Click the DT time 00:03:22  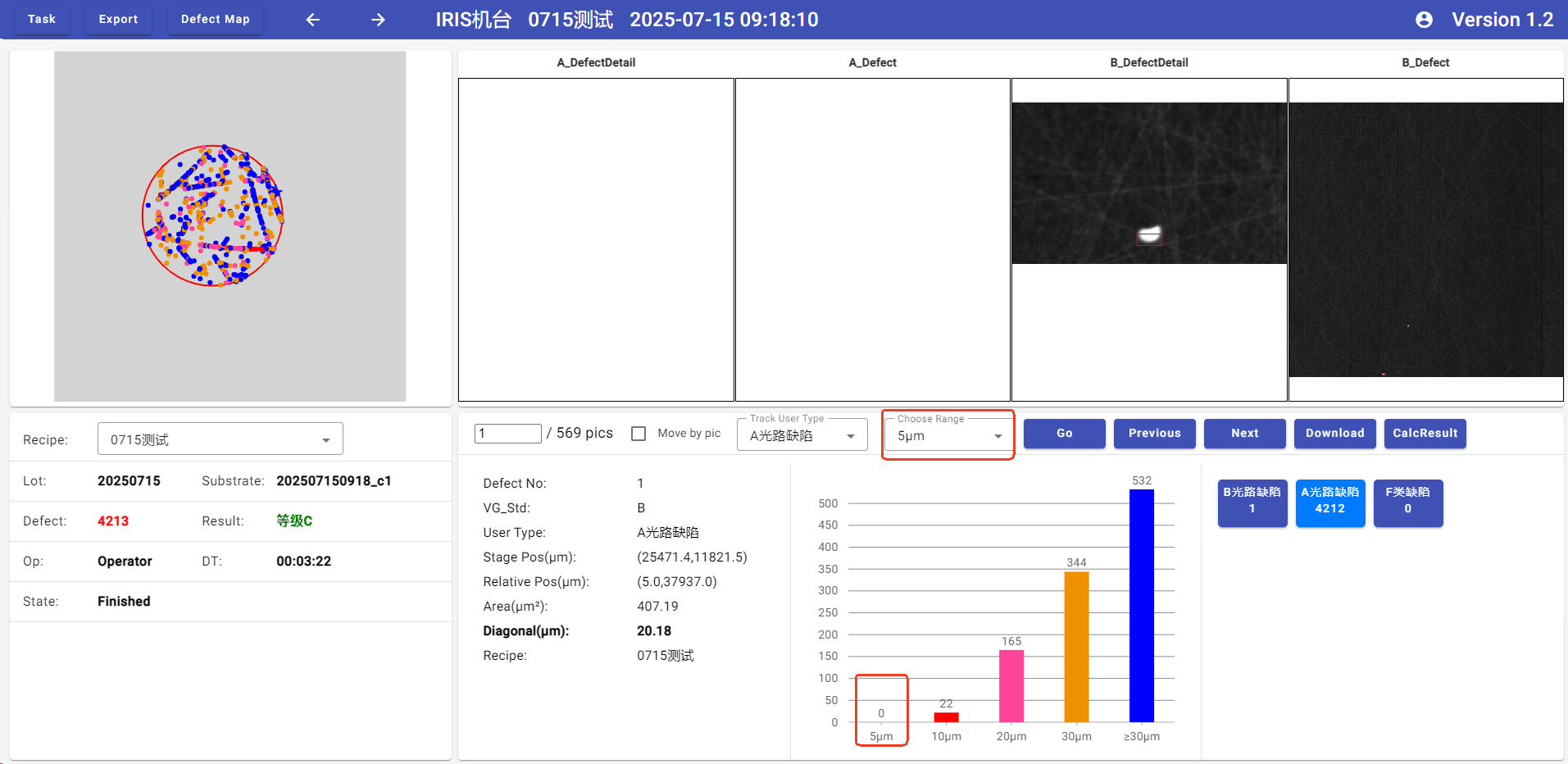[x=303, y=562]
